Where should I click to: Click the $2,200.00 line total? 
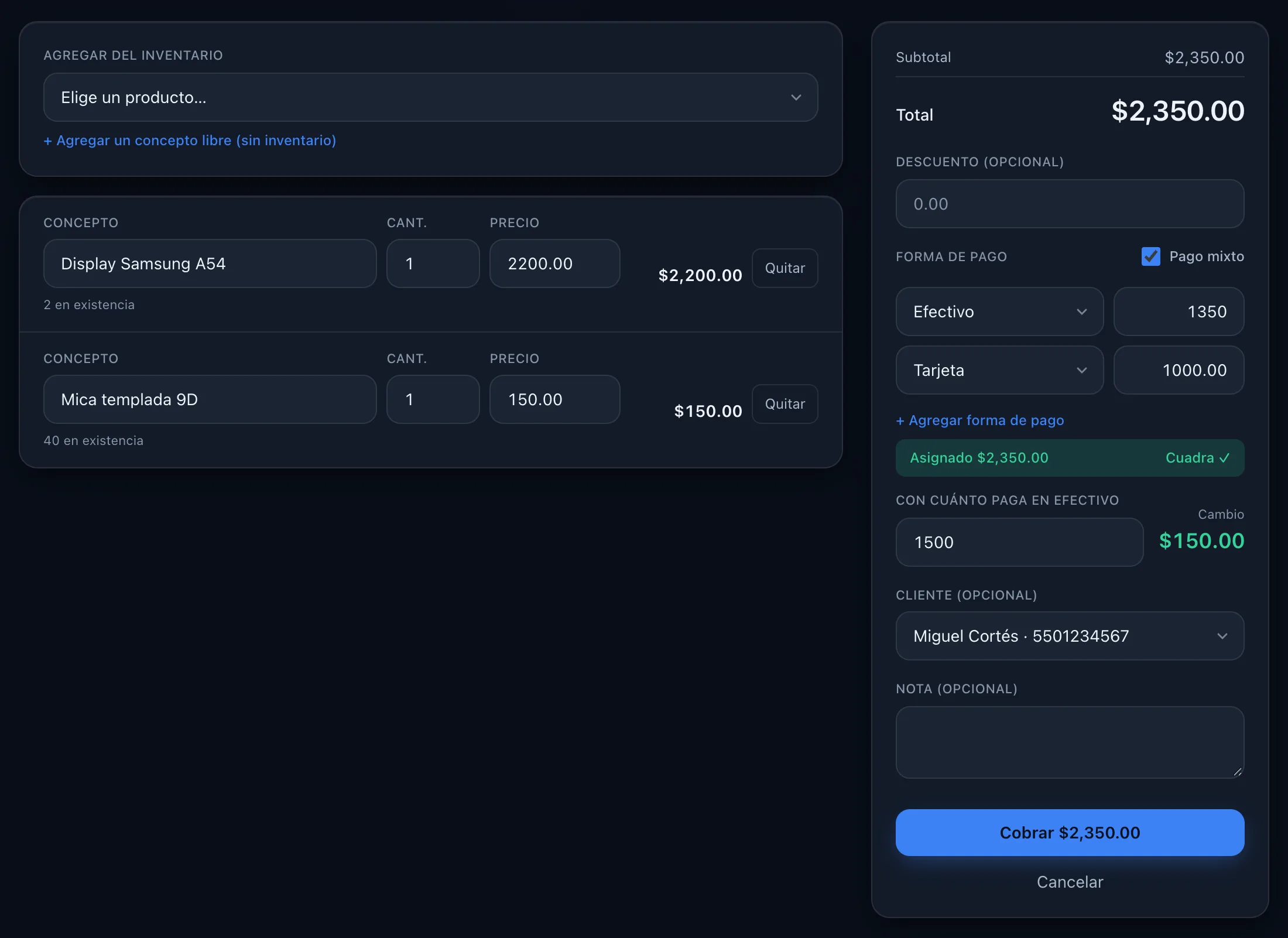[700, 275]
